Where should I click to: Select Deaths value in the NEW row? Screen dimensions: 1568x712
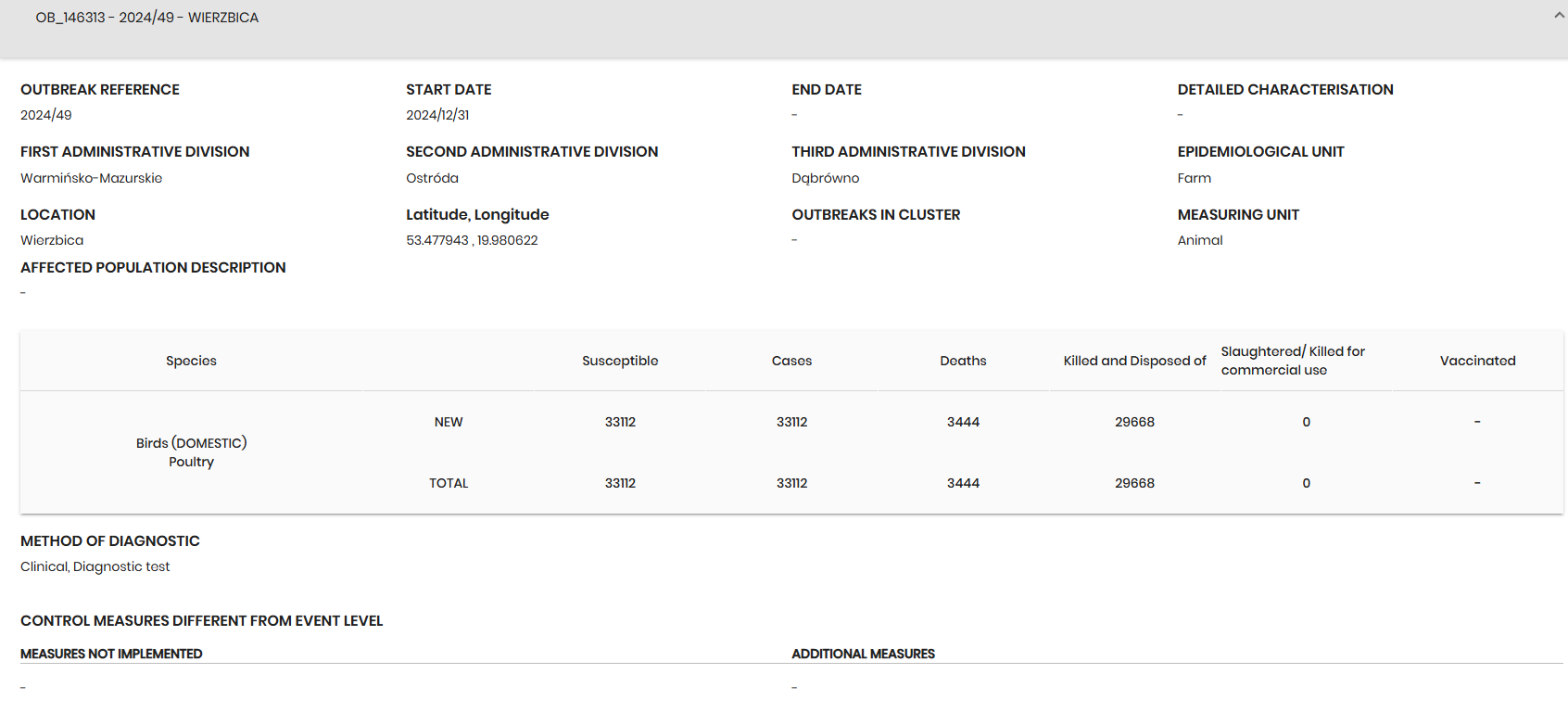click(963, 422)
